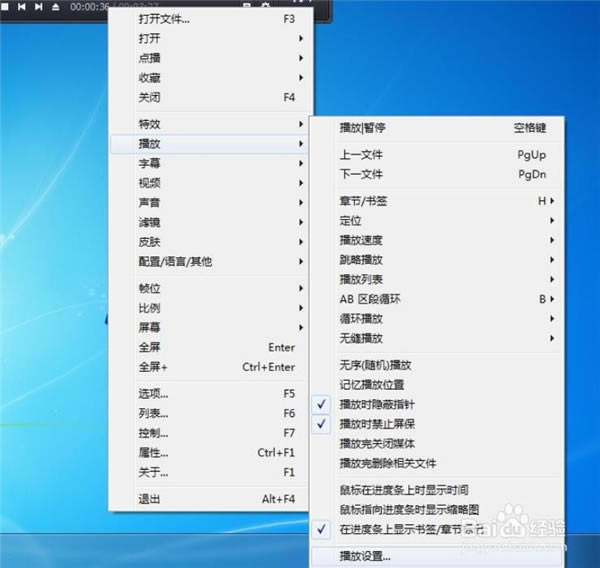
Task: Click the next track button in player bar
Action: click(x=38, y=7)
